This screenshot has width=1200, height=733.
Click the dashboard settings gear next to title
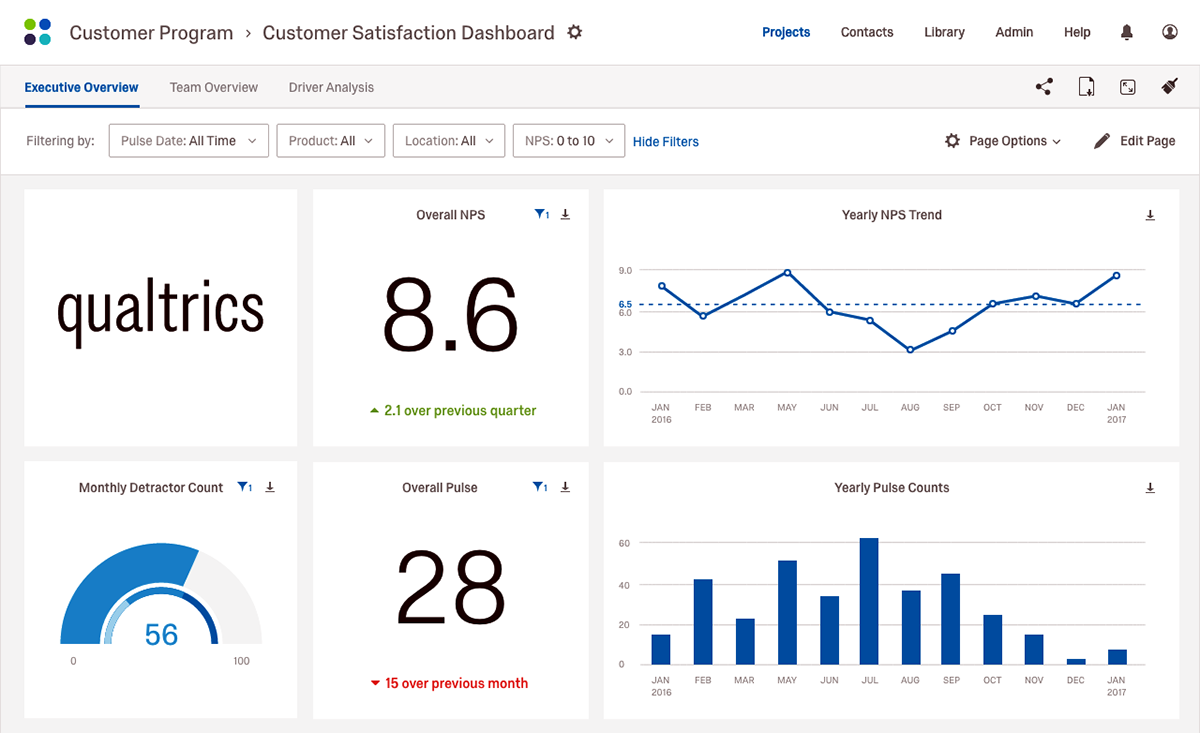575,32
